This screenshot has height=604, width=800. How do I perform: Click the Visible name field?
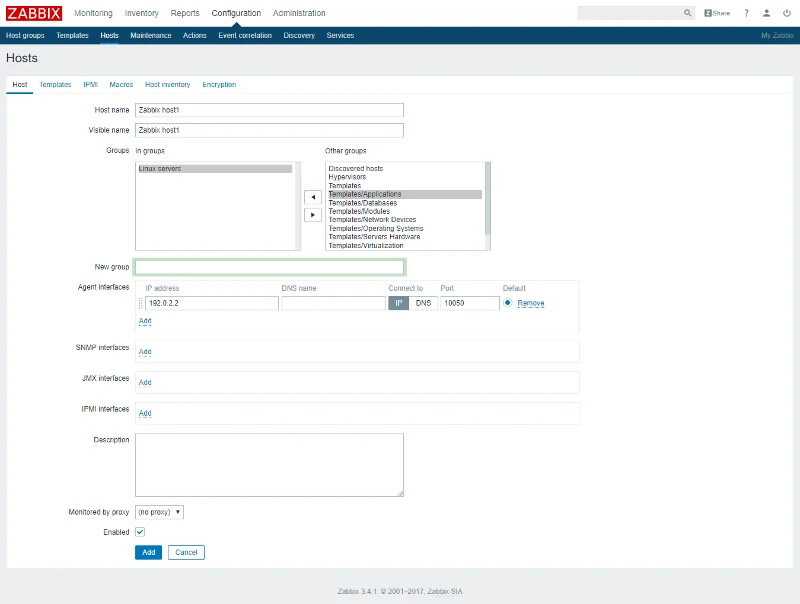point(269,131)
